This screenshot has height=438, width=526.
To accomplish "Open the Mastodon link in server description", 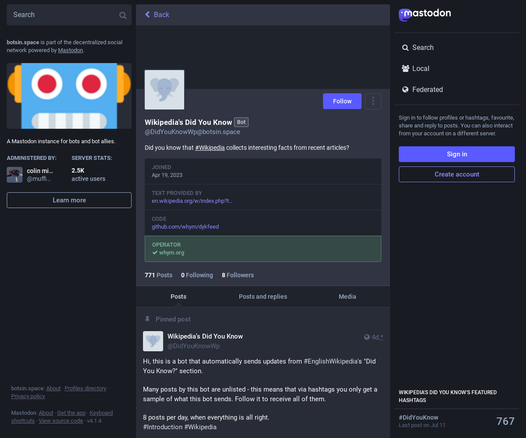I will click(70, 50).
